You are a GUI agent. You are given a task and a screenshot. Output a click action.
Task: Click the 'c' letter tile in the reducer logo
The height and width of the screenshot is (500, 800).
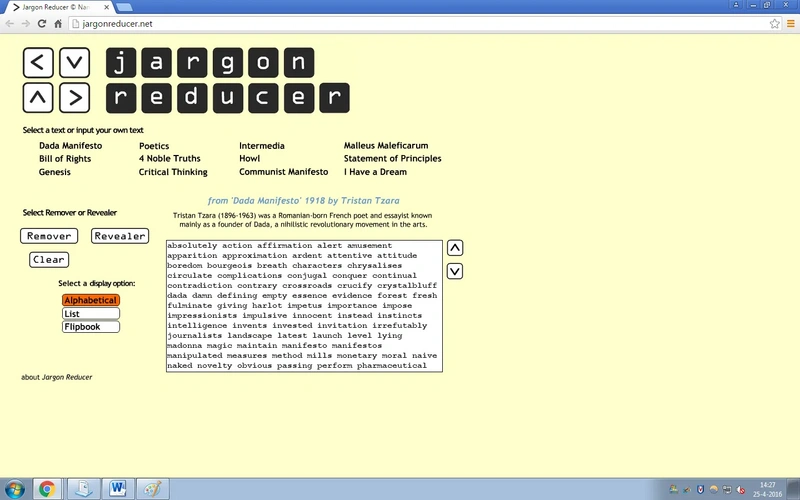tap(263, 97)
